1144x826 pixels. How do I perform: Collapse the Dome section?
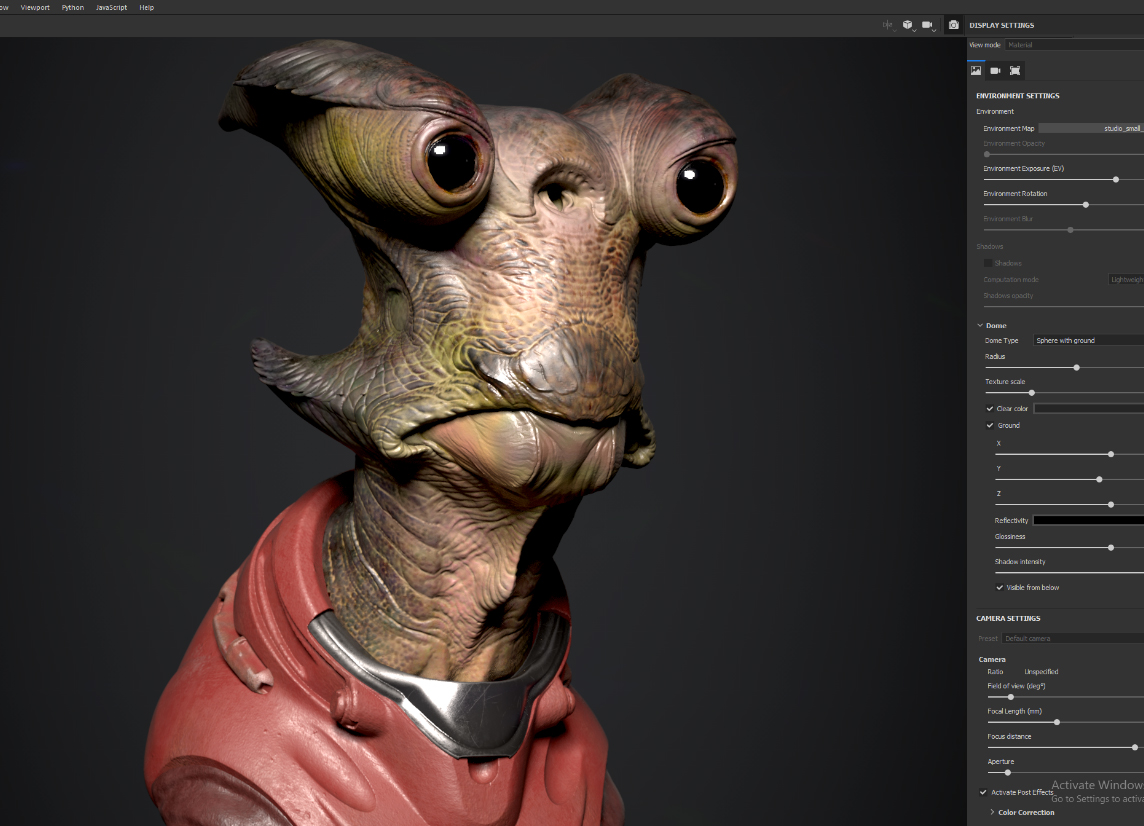[980, 325]
